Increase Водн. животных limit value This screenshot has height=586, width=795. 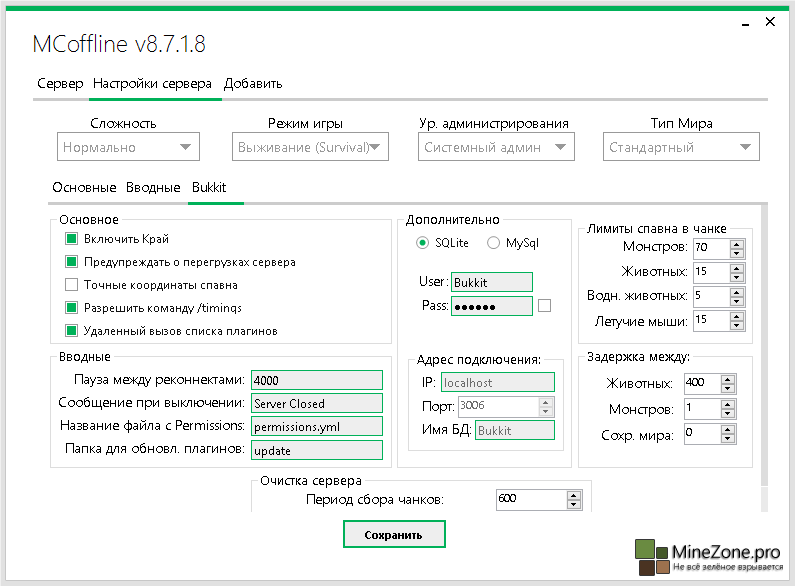pos(737,292)
